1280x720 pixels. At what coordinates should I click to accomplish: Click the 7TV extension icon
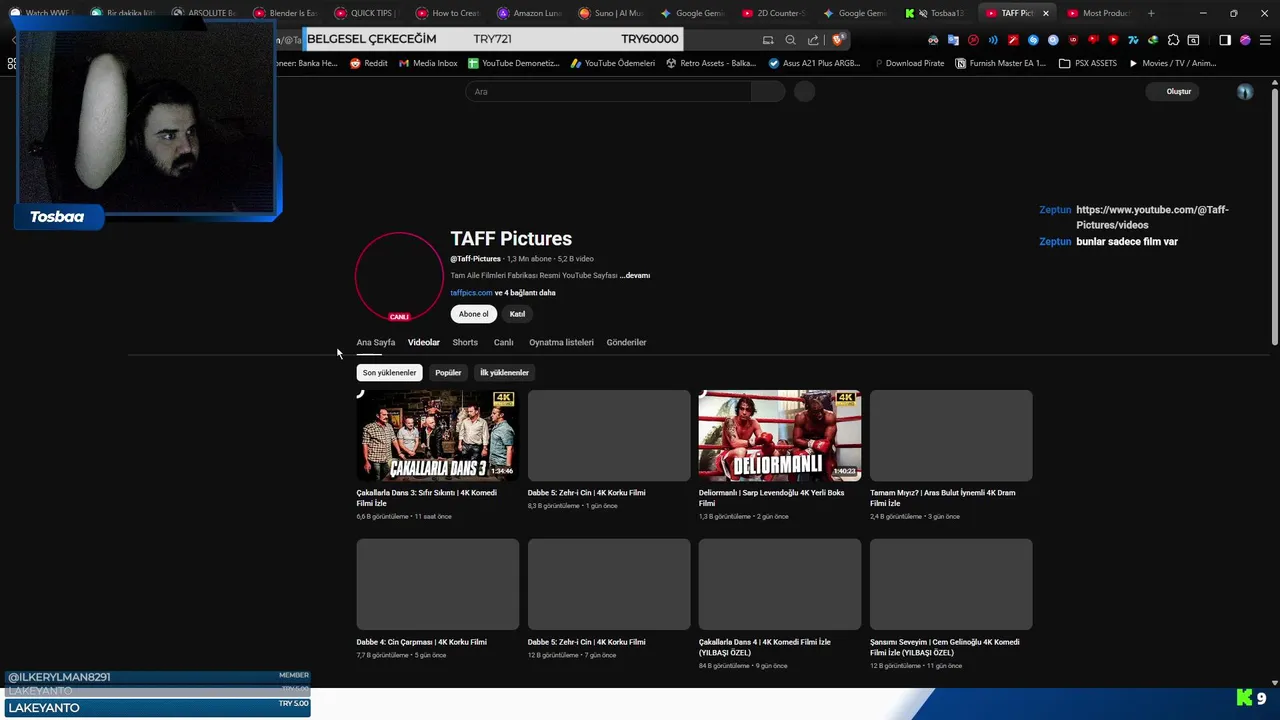click(1133, 40)
